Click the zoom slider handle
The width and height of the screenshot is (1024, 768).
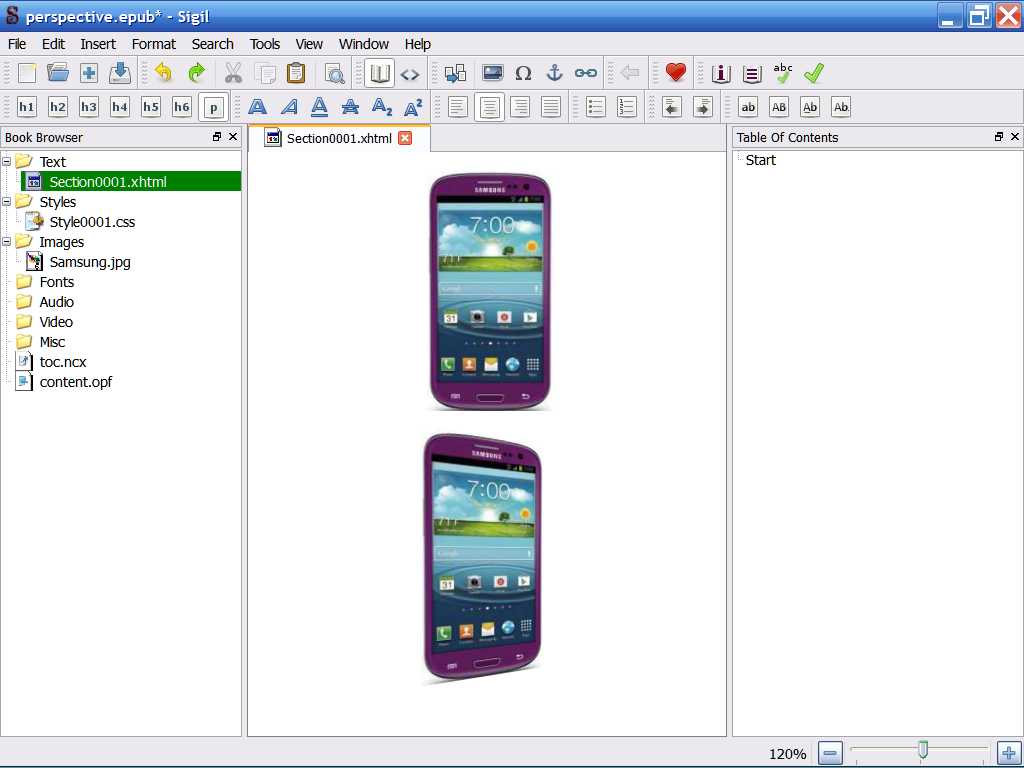(923, 750)
